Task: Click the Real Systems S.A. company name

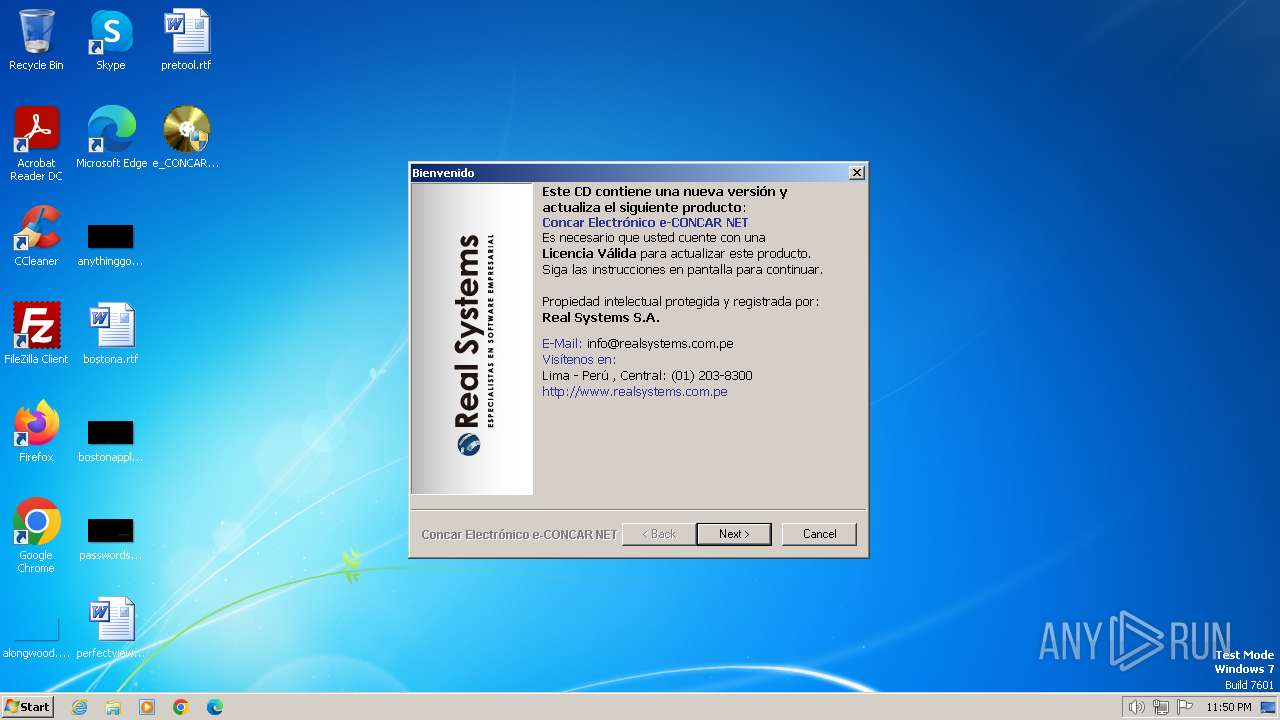Action: pyautogui.click(x=601, y=318)
